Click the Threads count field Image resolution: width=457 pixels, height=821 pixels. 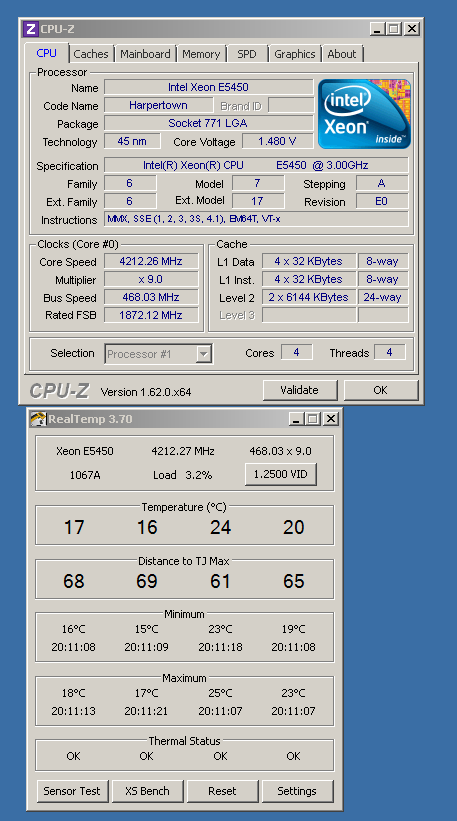[389, 352]
